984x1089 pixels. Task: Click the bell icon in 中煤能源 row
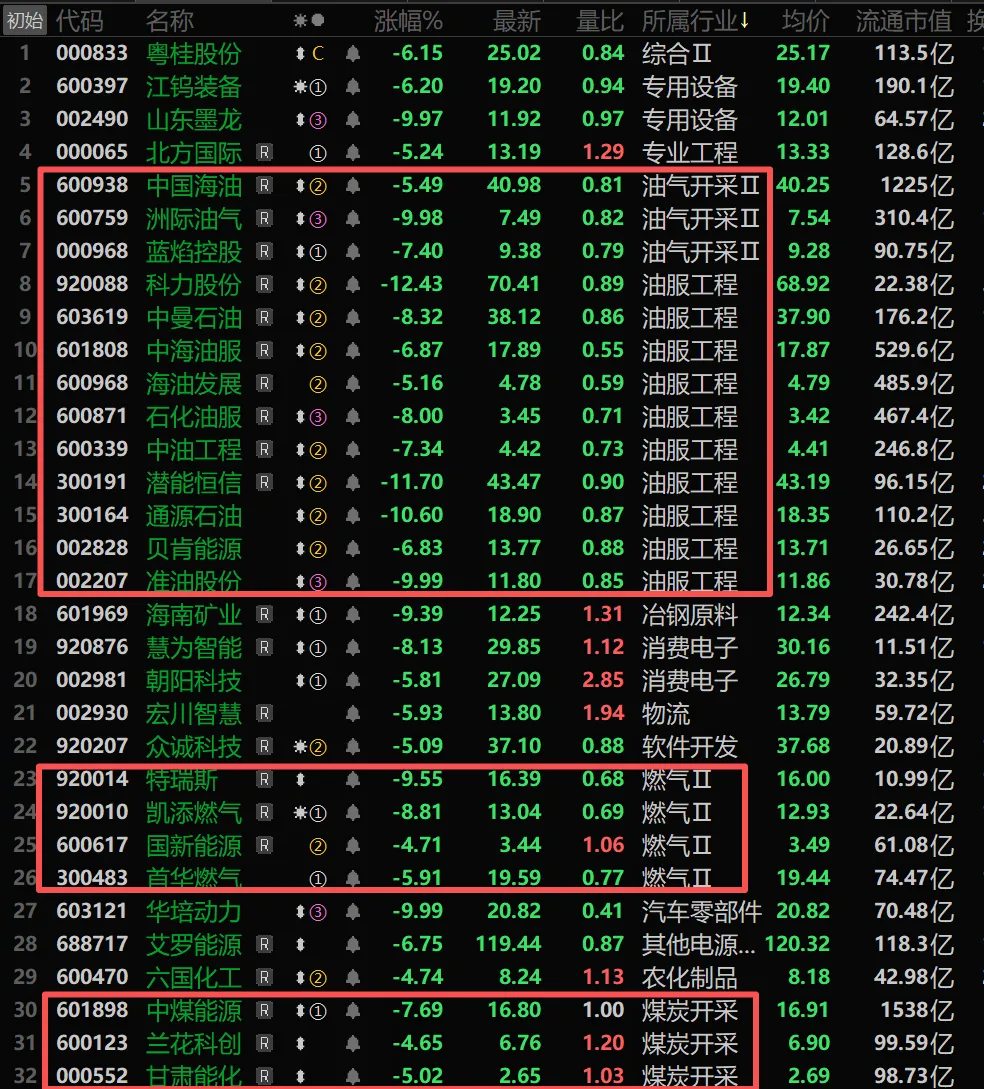pos(353,1011)
